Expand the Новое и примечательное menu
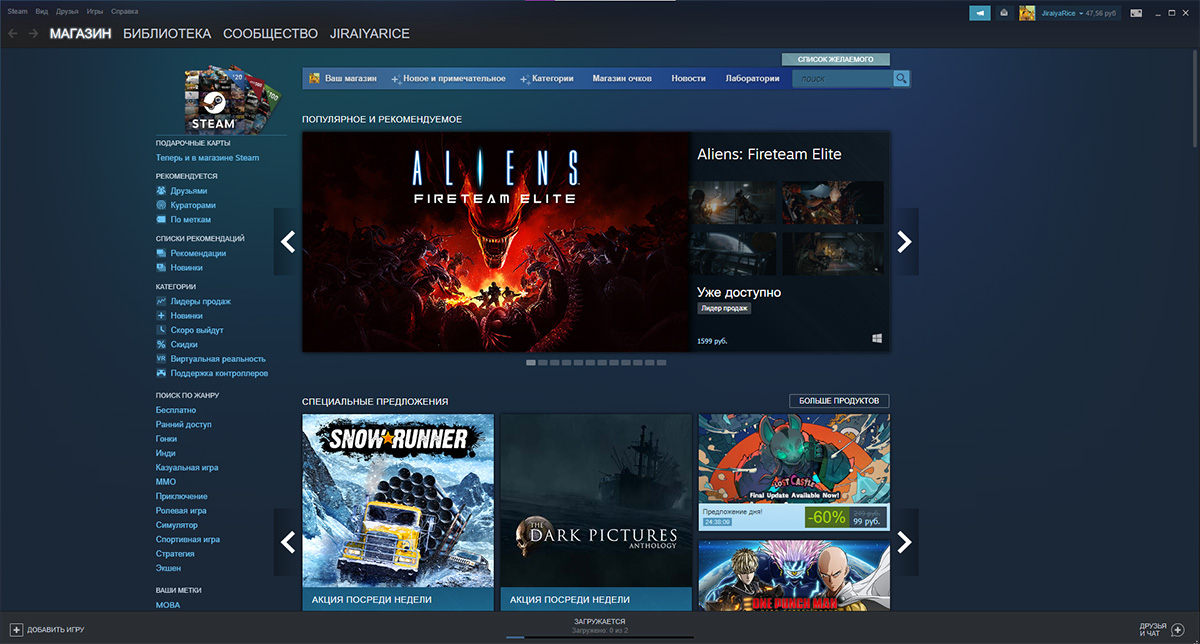Image resolution: width=1200 pixels, height=644 pixels. (x=448, y=78)
